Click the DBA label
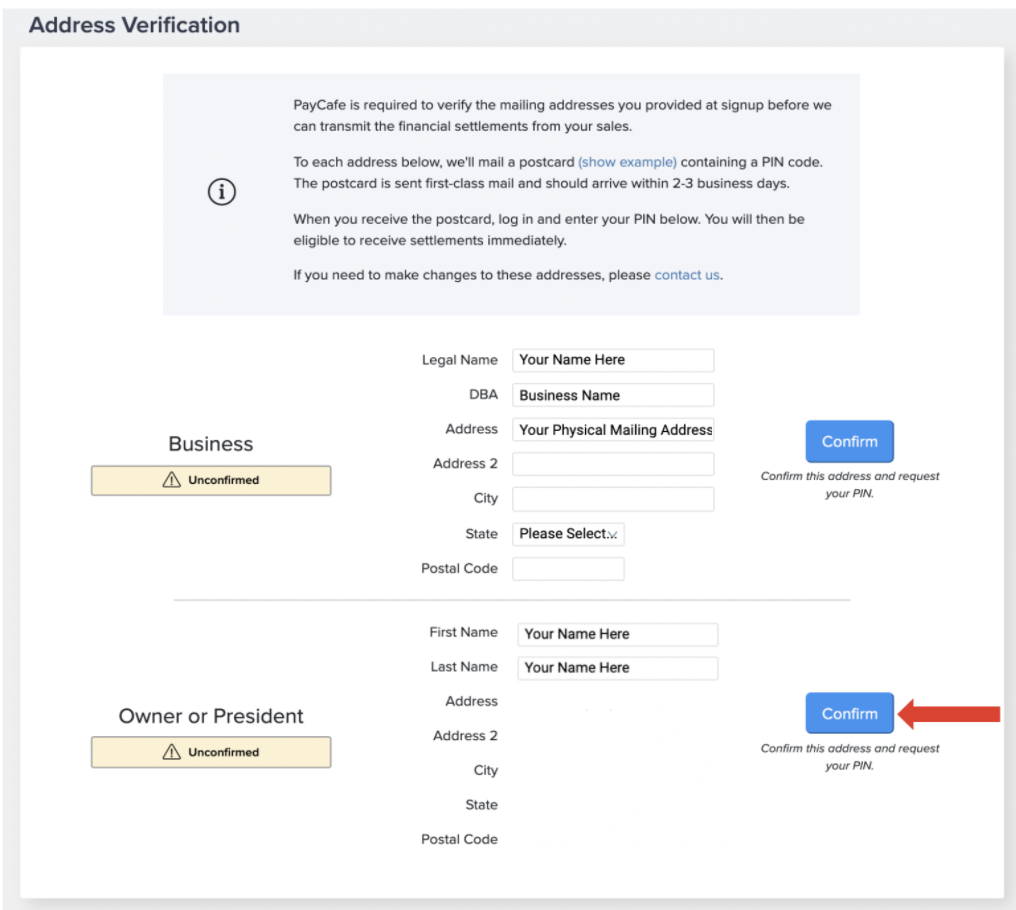Image resolution: width=1016 pixels, height=910 pixels. (x=483, y=395)
